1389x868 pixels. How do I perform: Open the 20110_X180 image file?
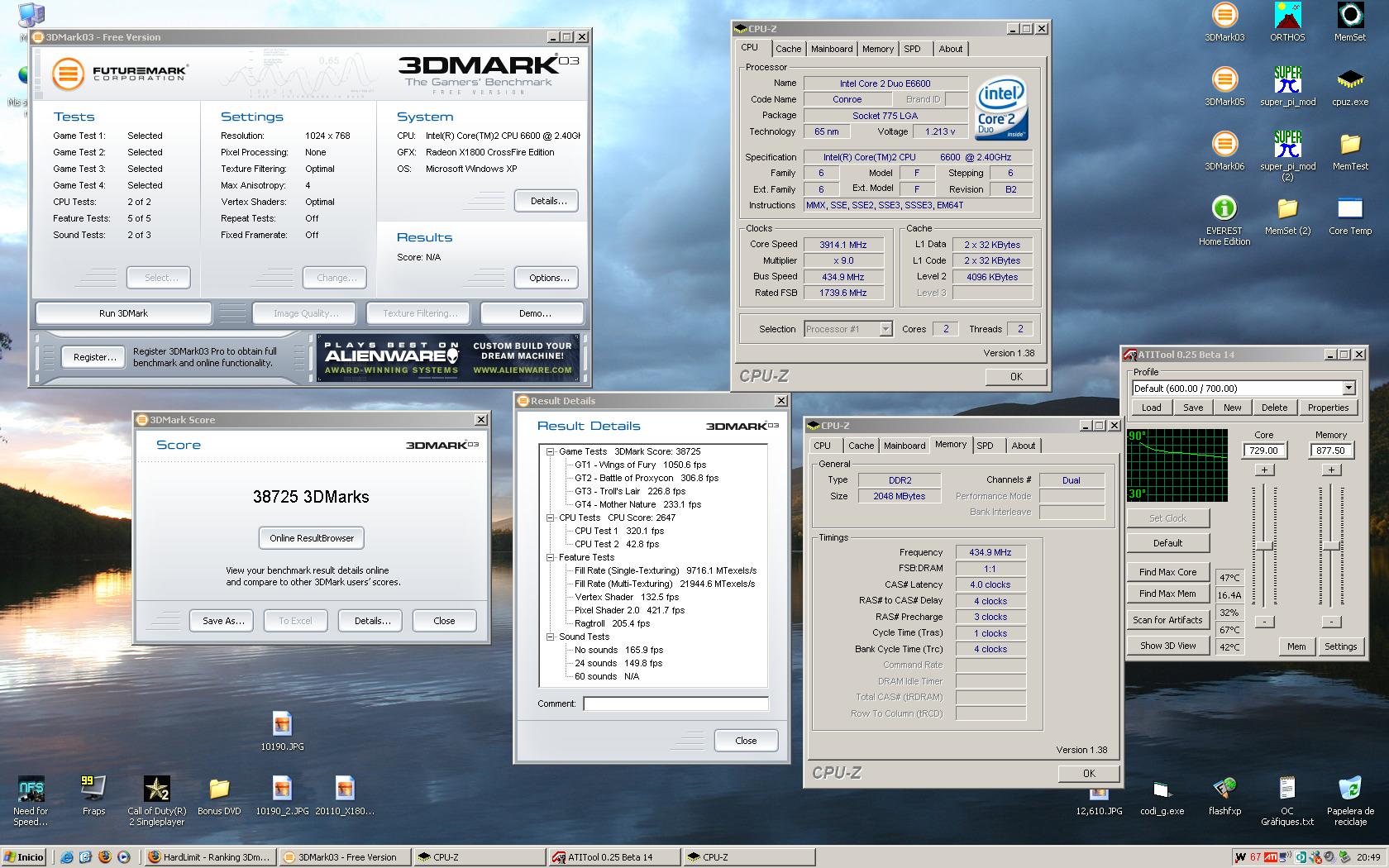pos(345,796)
